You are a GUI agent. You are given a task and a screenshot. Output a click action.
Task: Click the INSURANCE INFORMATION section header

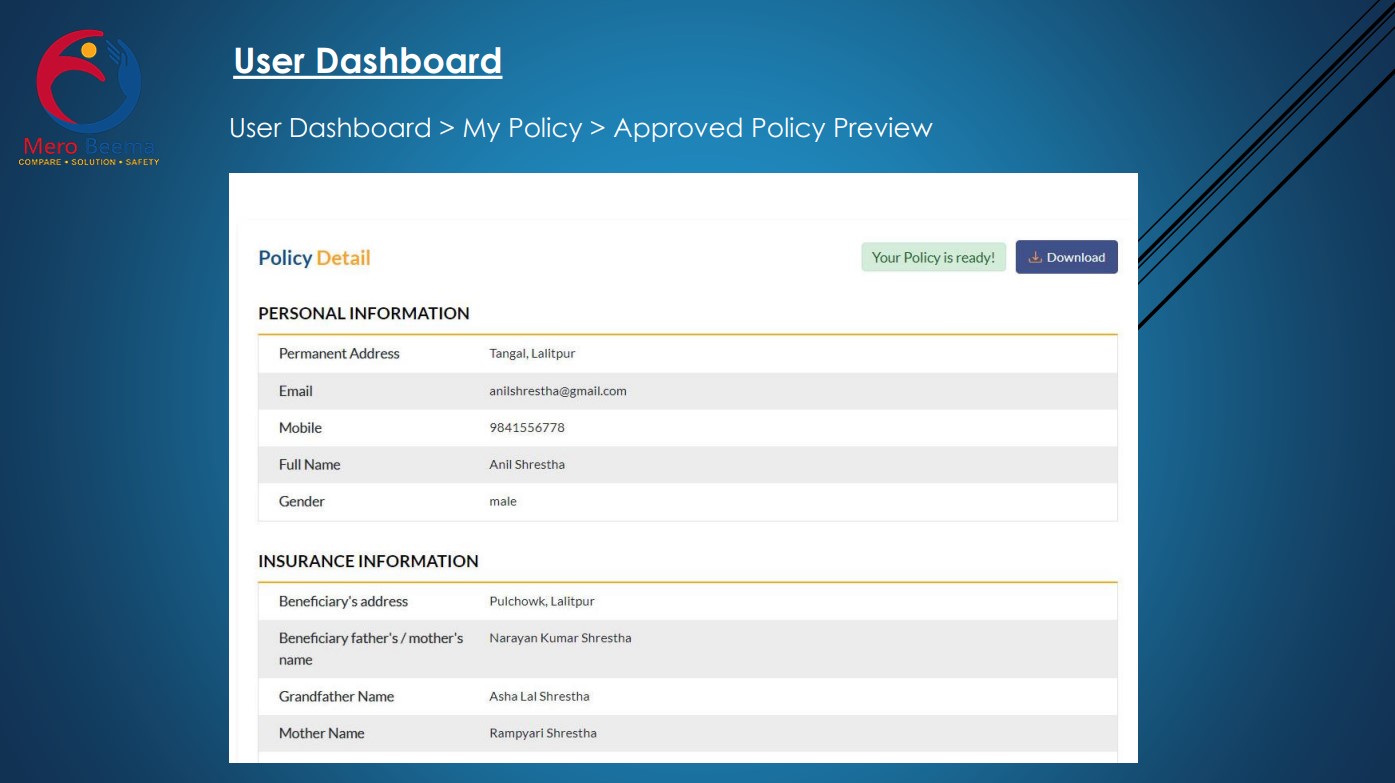pyautogui.click(x=368, y=561)
